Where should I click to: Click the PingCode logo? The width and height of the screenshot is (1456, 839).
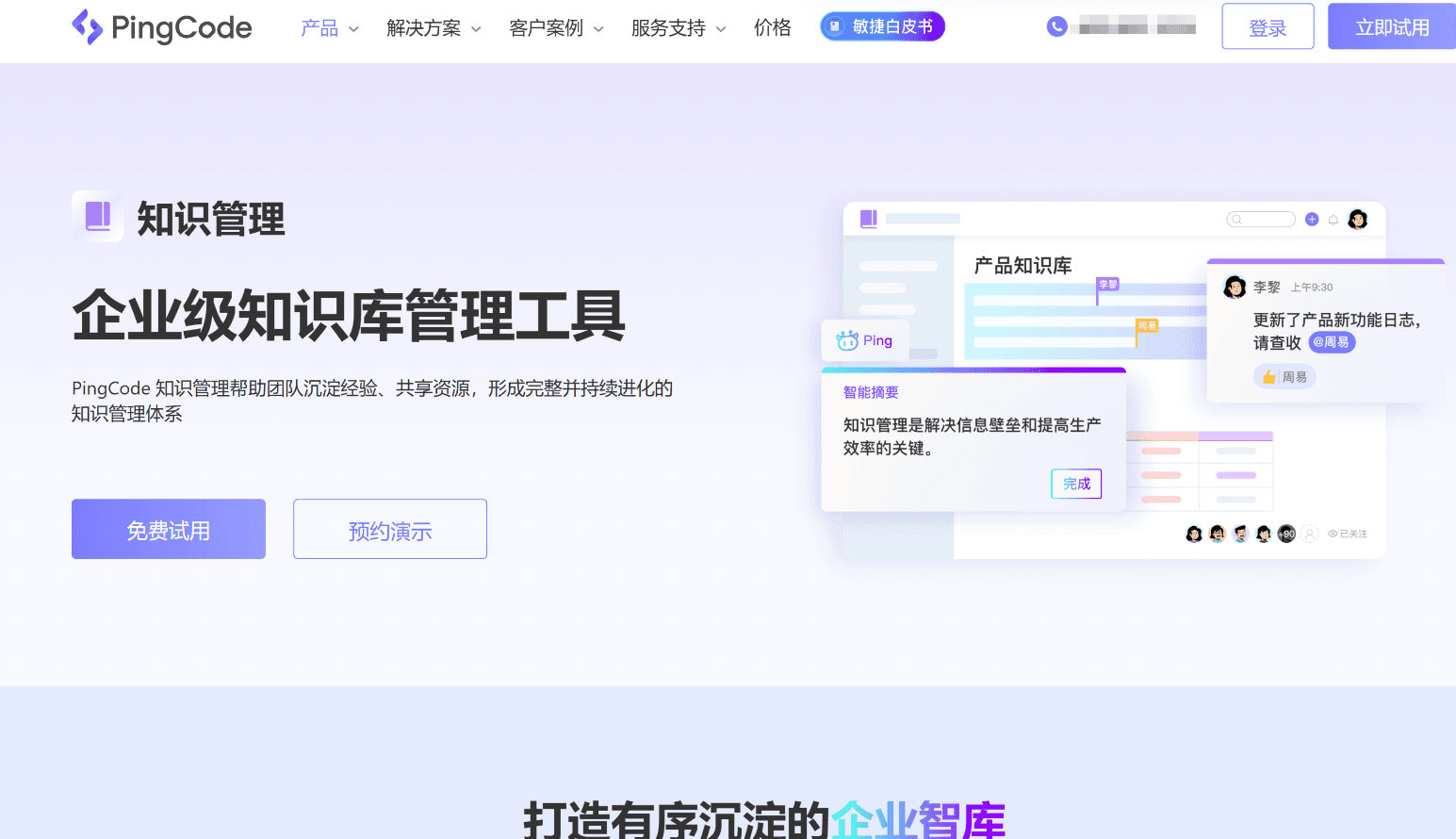tap(162, 27)
